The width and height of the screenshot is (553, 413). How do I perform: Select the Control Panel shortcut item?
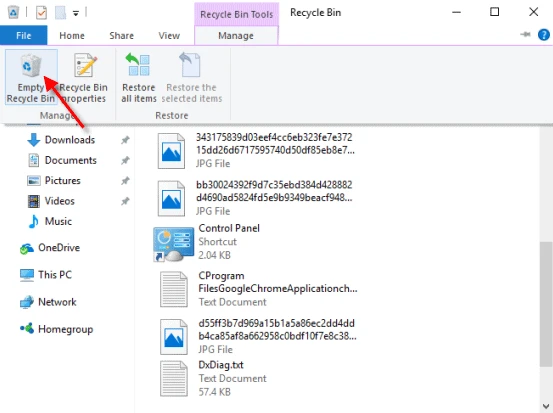[x=207, y=242]
